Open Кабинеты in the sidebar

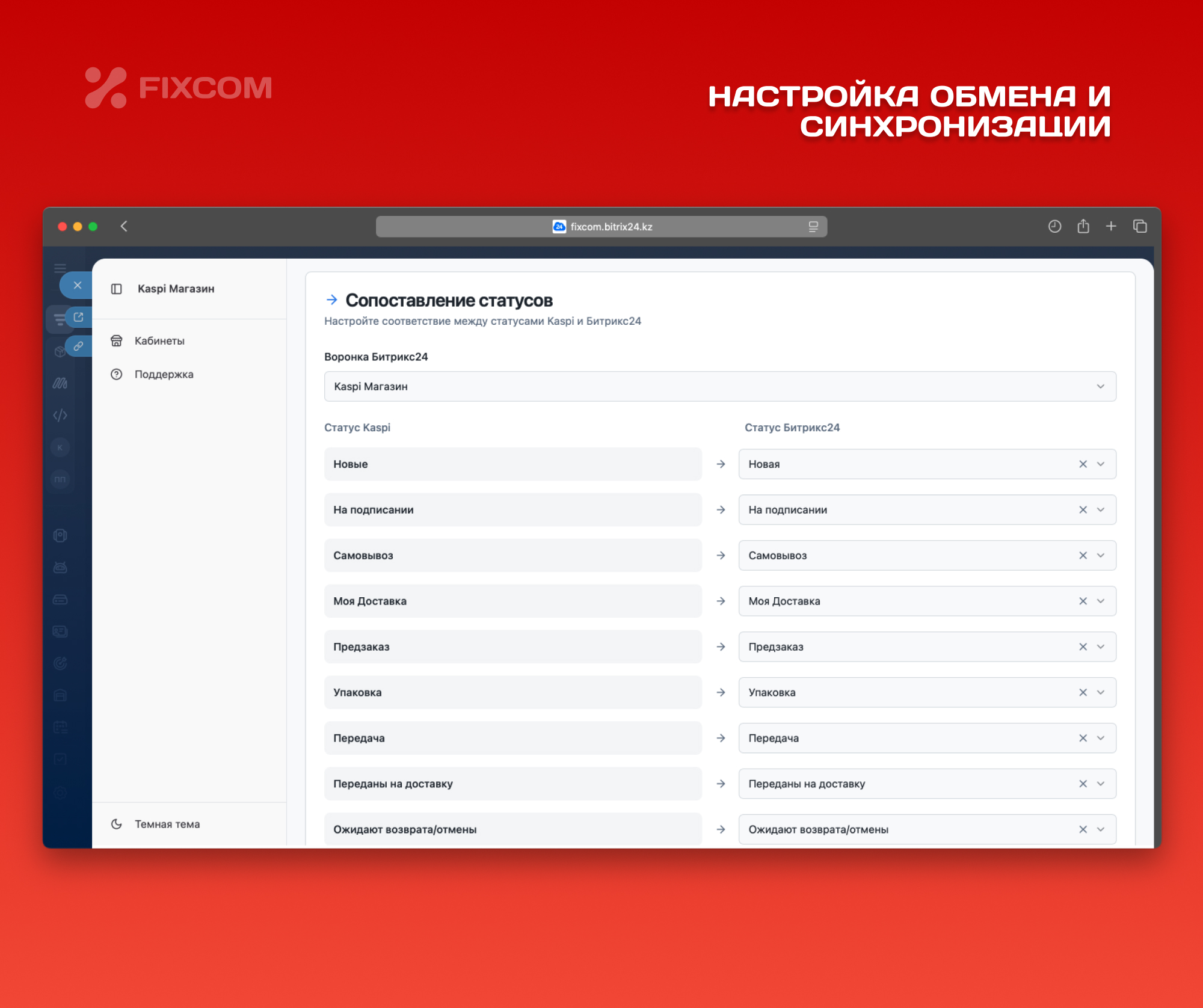[x=159, y=341]
